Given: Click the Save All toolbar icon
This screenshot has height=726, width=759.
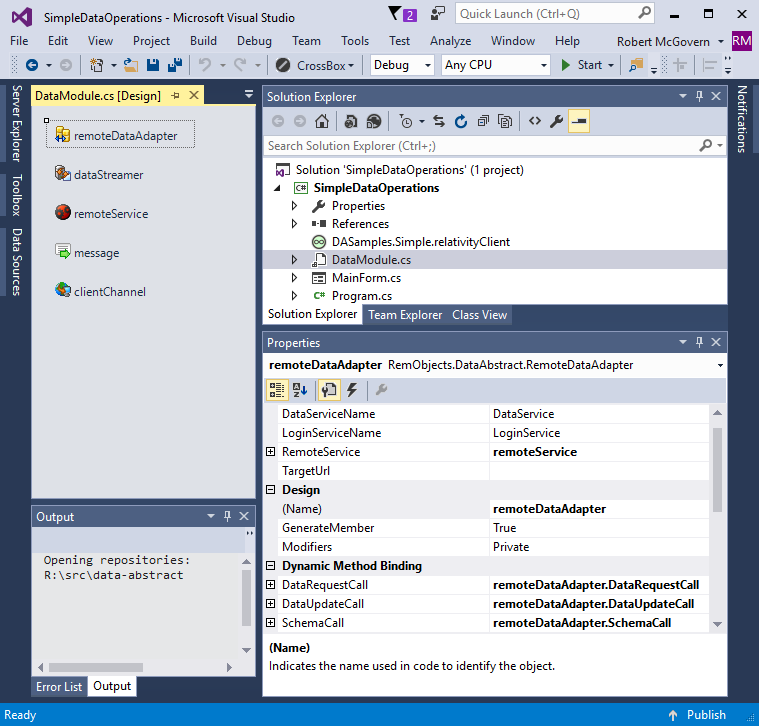Looking at the screenshot, I should coord(174,65).
